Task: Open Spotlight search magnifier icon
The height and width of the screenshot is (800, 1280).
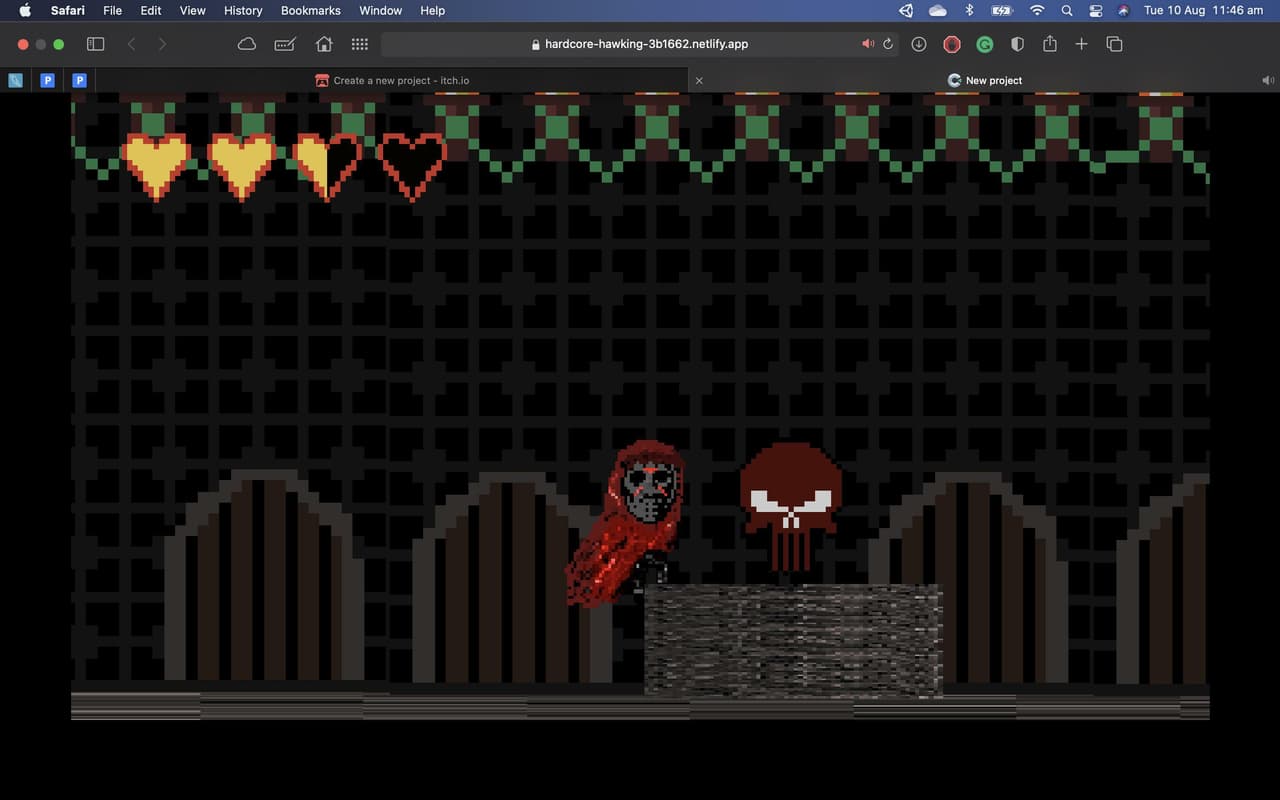Action: (x=1066, y=10)
